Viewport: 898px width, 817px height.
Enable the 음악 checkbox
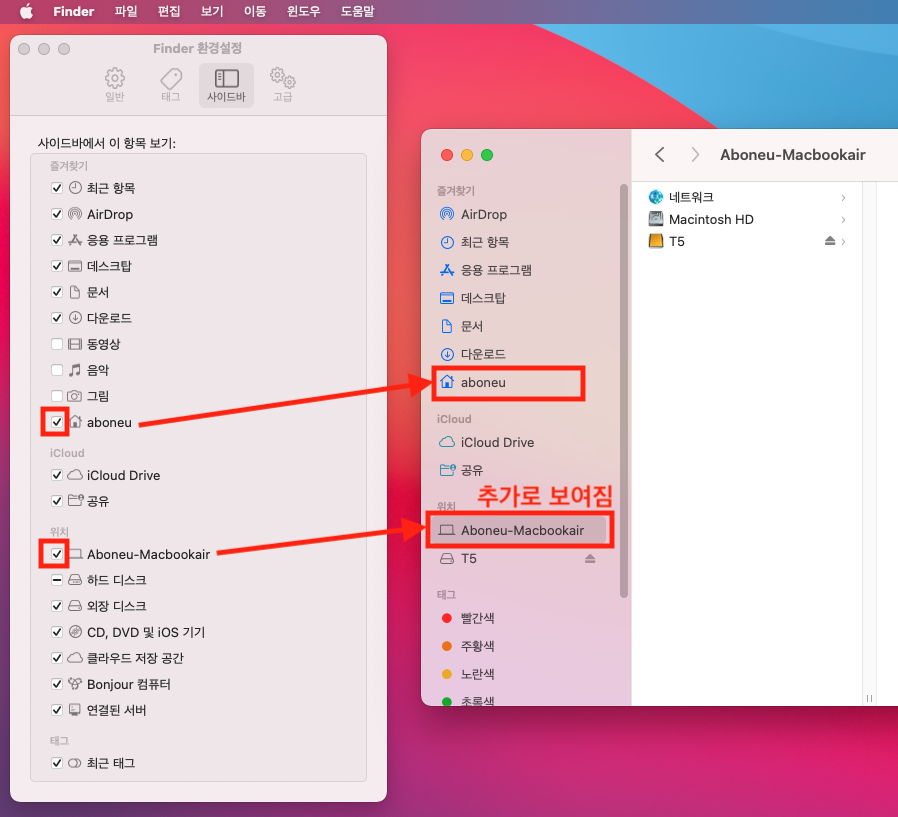[57, 370]
